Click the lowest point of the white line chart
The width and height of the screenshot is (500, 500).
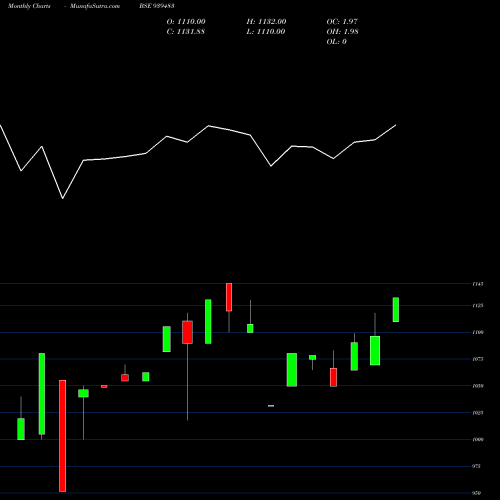pyautogui.click(x=63, y=199)
